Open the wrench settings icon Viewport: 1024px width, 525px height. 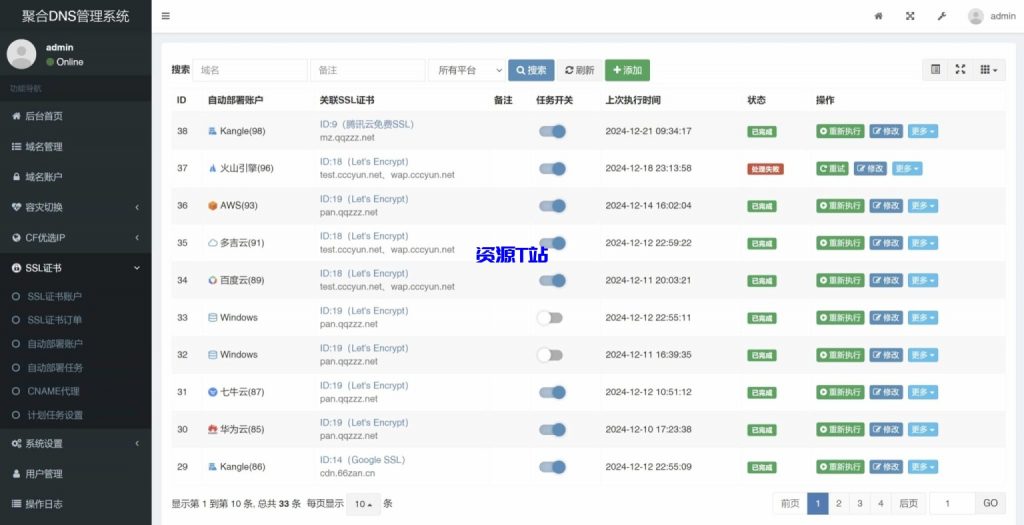pos(942,16)
